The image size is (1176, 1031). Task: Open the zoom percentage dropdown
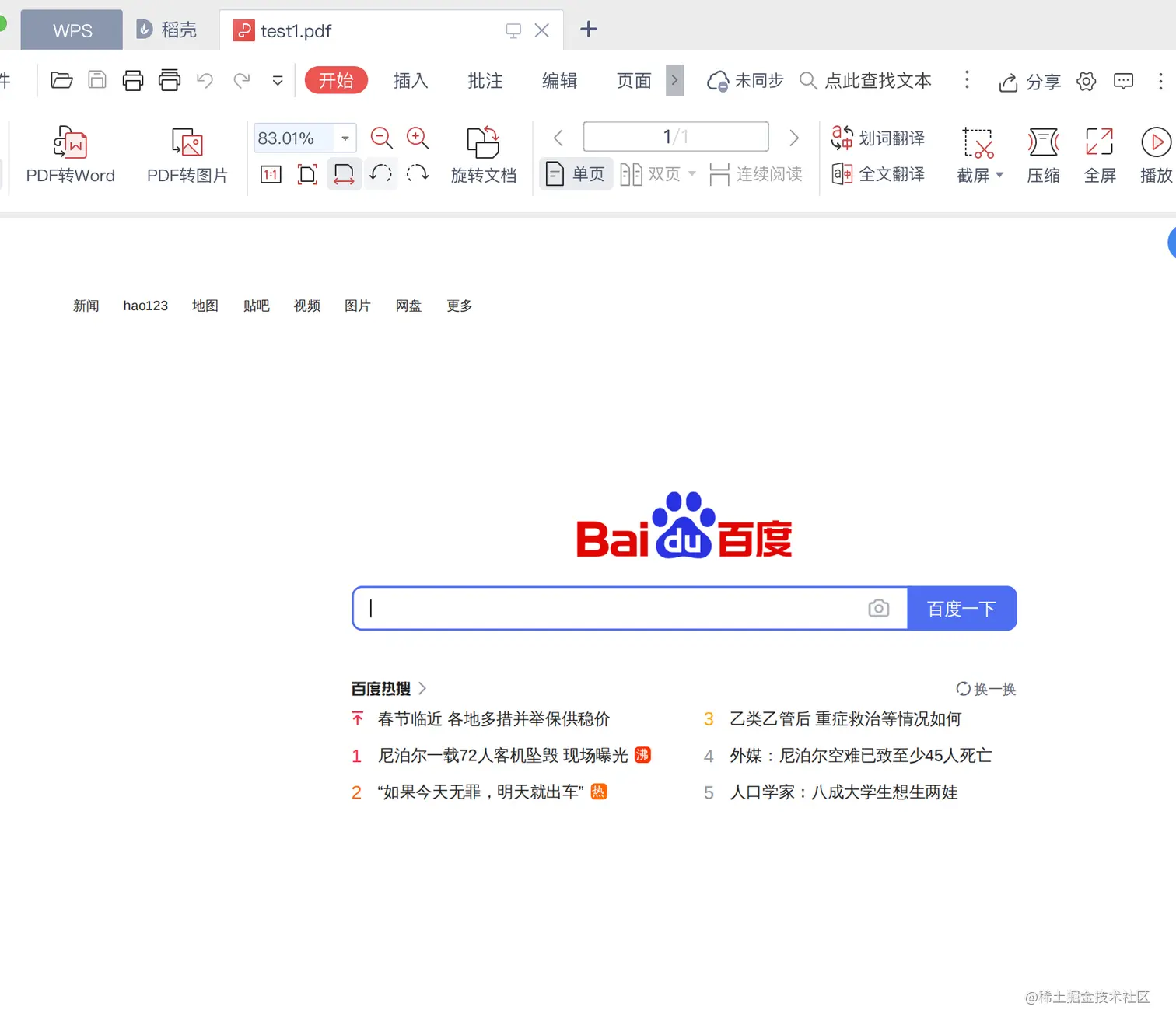click(345, 138)
